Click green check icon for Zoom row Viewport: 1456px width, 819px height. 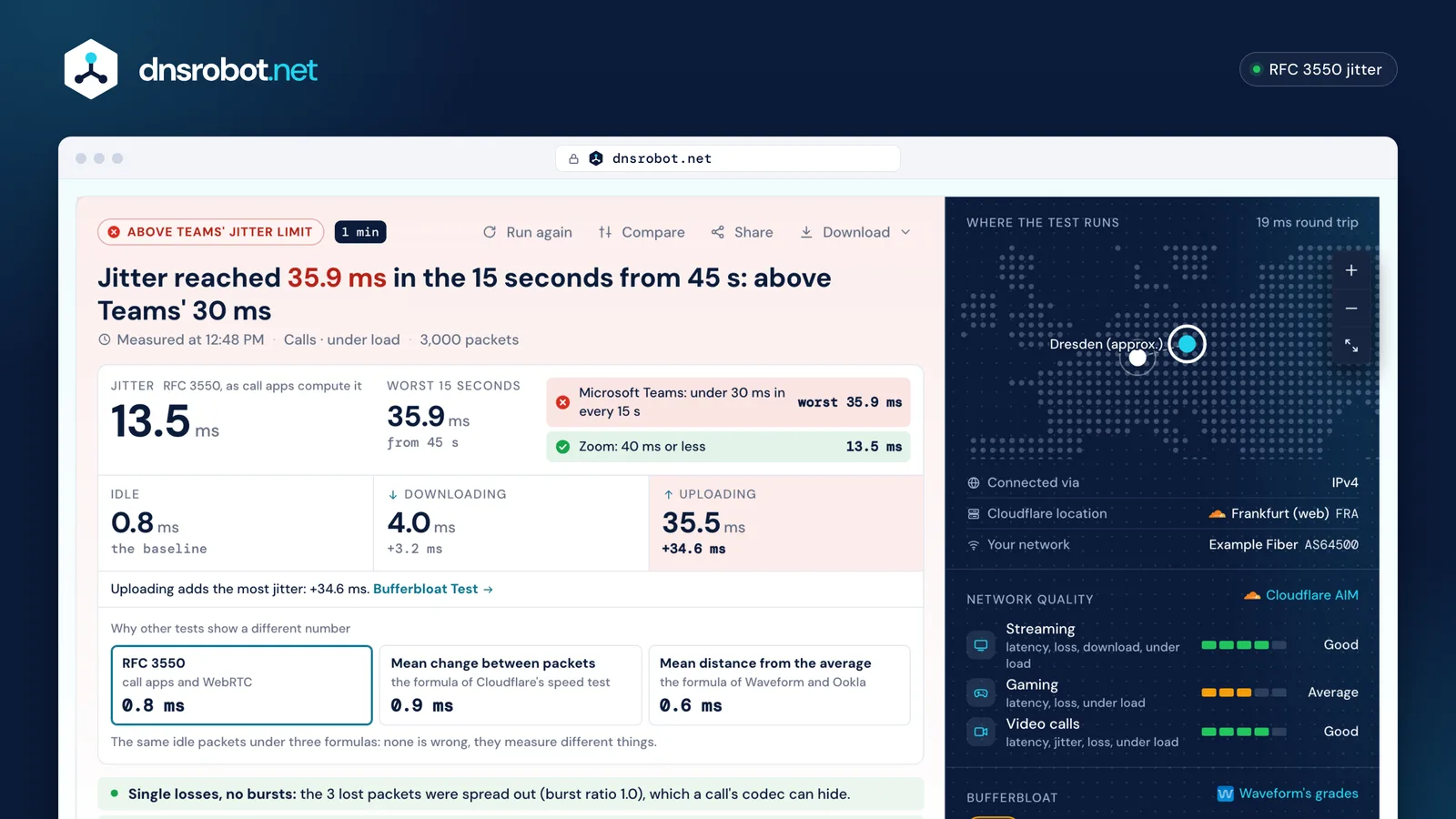[x=562, y=447]
